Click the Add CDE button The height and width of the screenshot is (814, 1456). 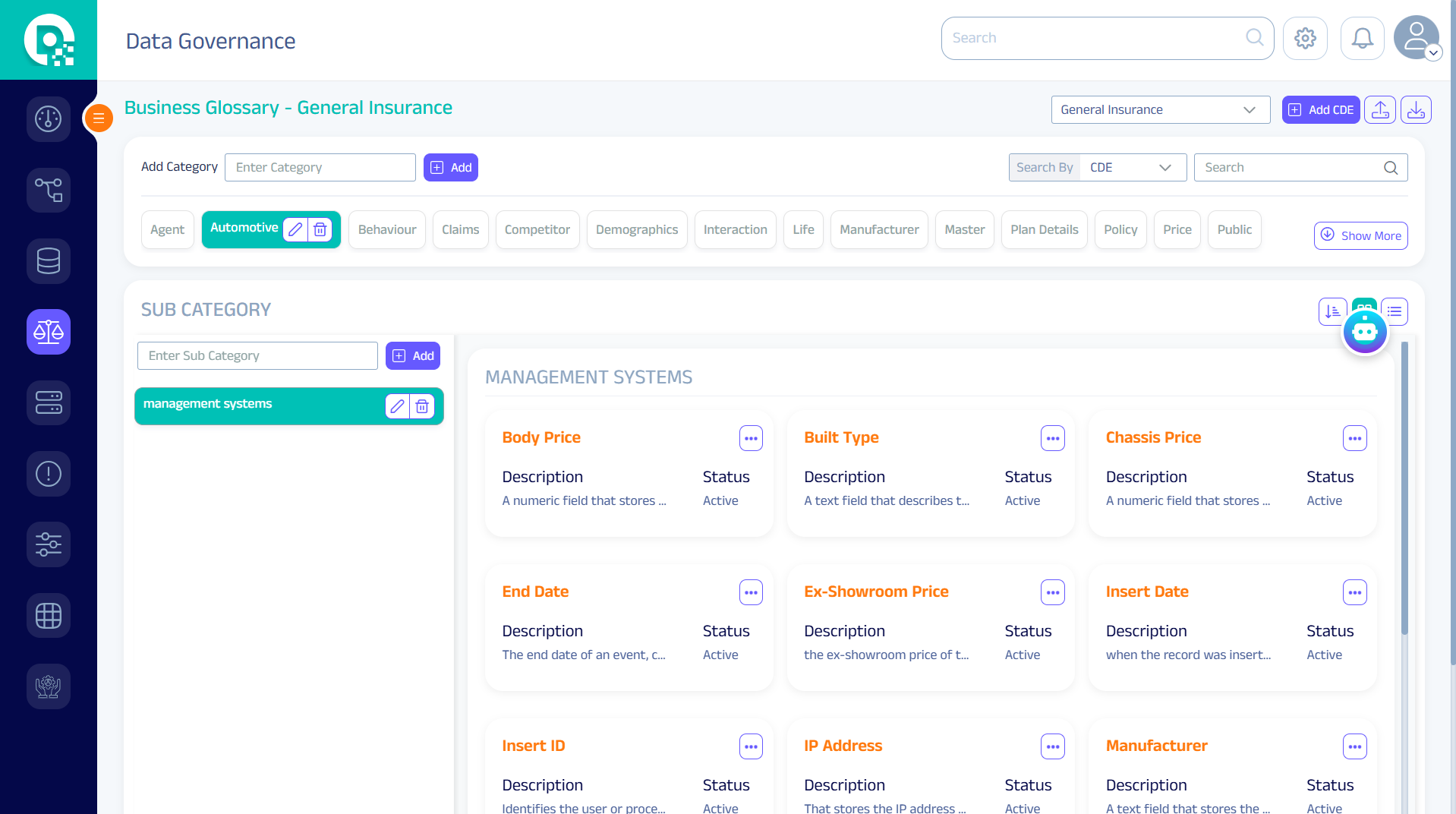[x=1321, y=110]
